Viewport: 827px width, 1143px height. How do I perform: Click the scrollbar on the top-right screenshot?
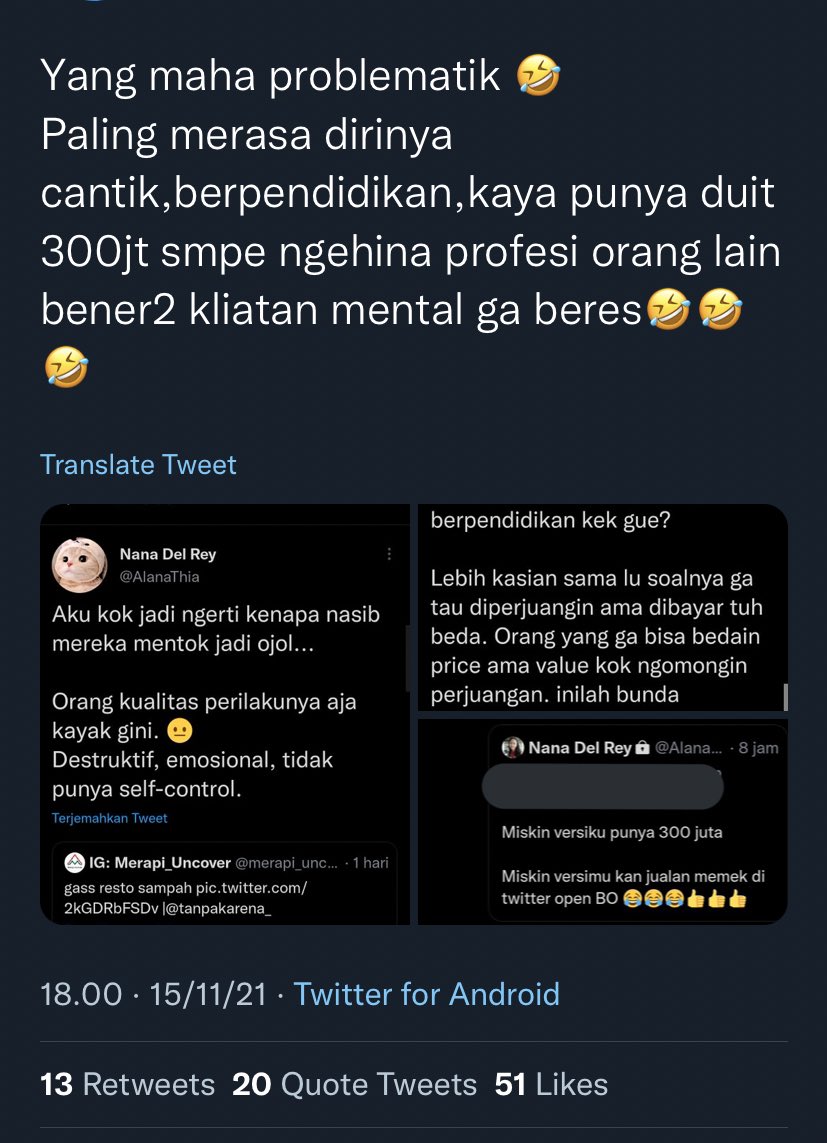785,696
